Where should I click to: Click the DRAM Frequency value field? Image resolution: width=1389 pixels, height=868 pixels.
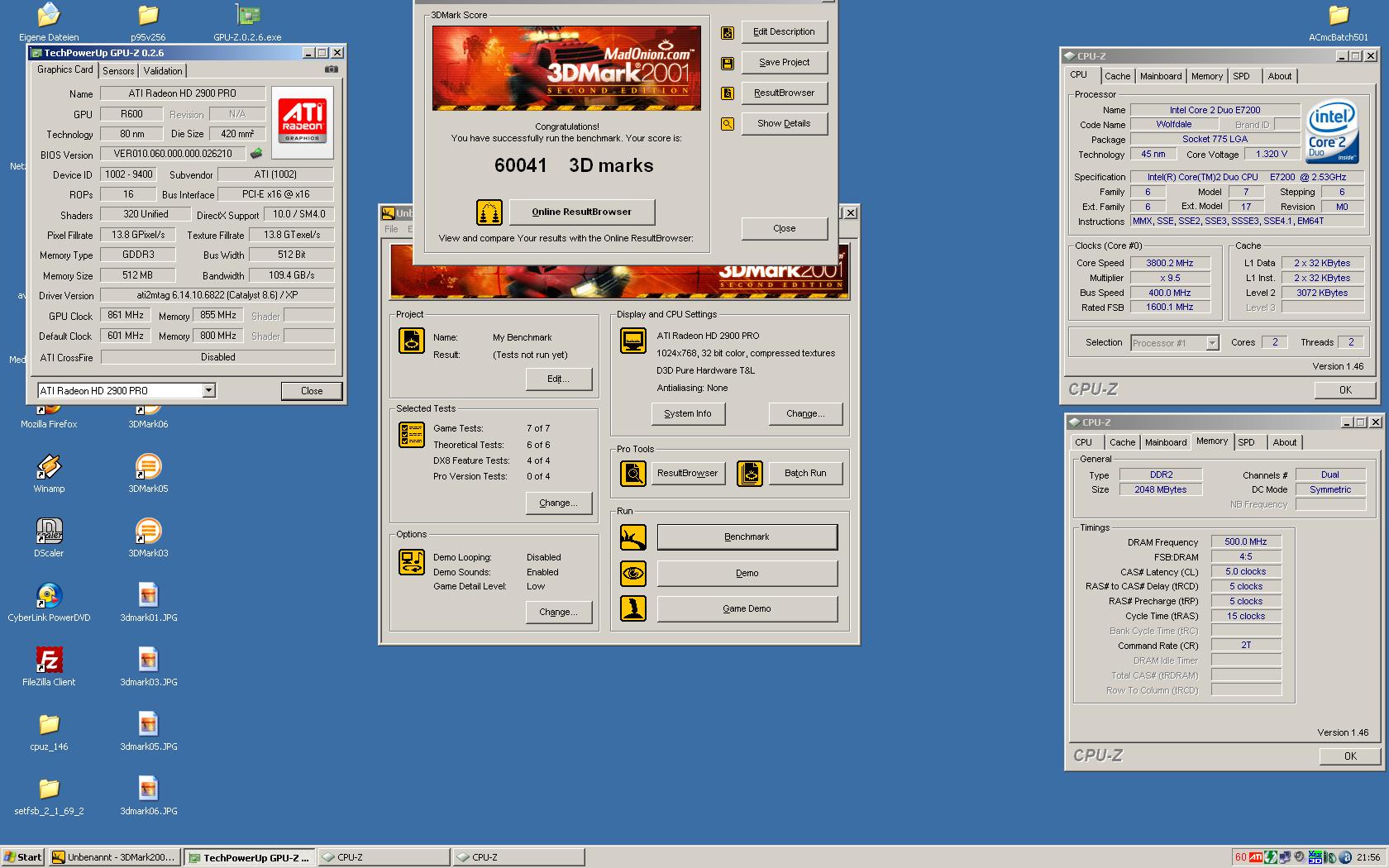(x=1245, y=541)
